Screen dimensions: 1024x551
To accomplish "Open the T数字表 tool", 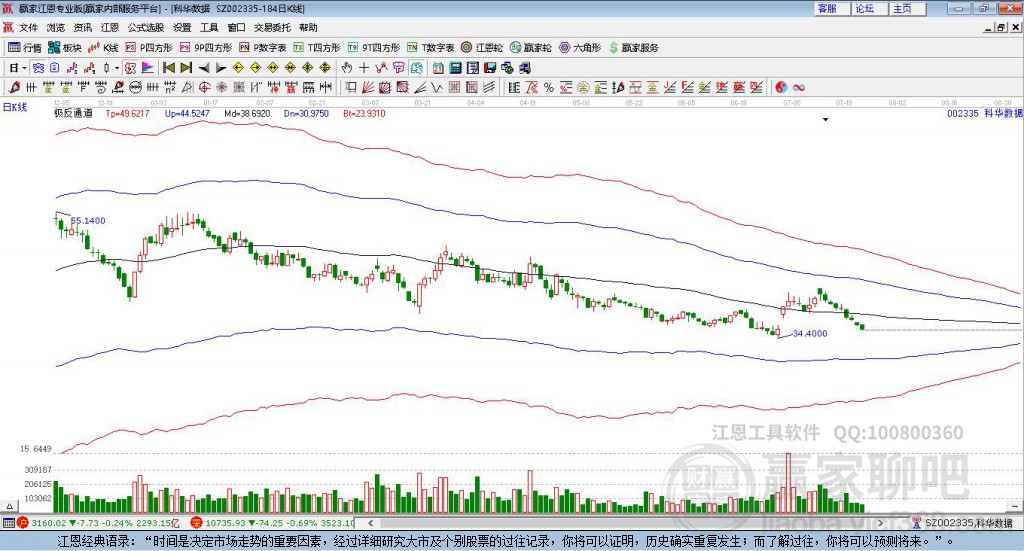I will tap(430, 48).
